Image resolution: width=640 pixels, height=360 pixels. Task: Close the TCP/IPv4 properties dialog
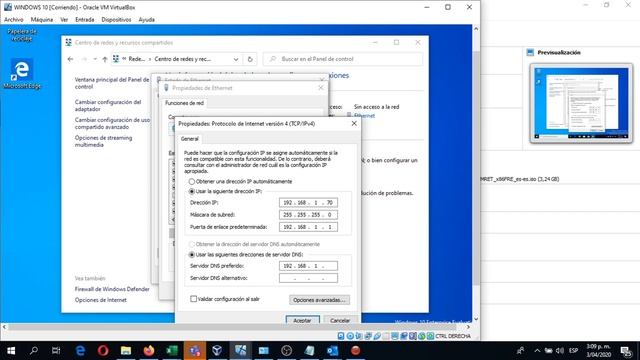coord(354,123)
